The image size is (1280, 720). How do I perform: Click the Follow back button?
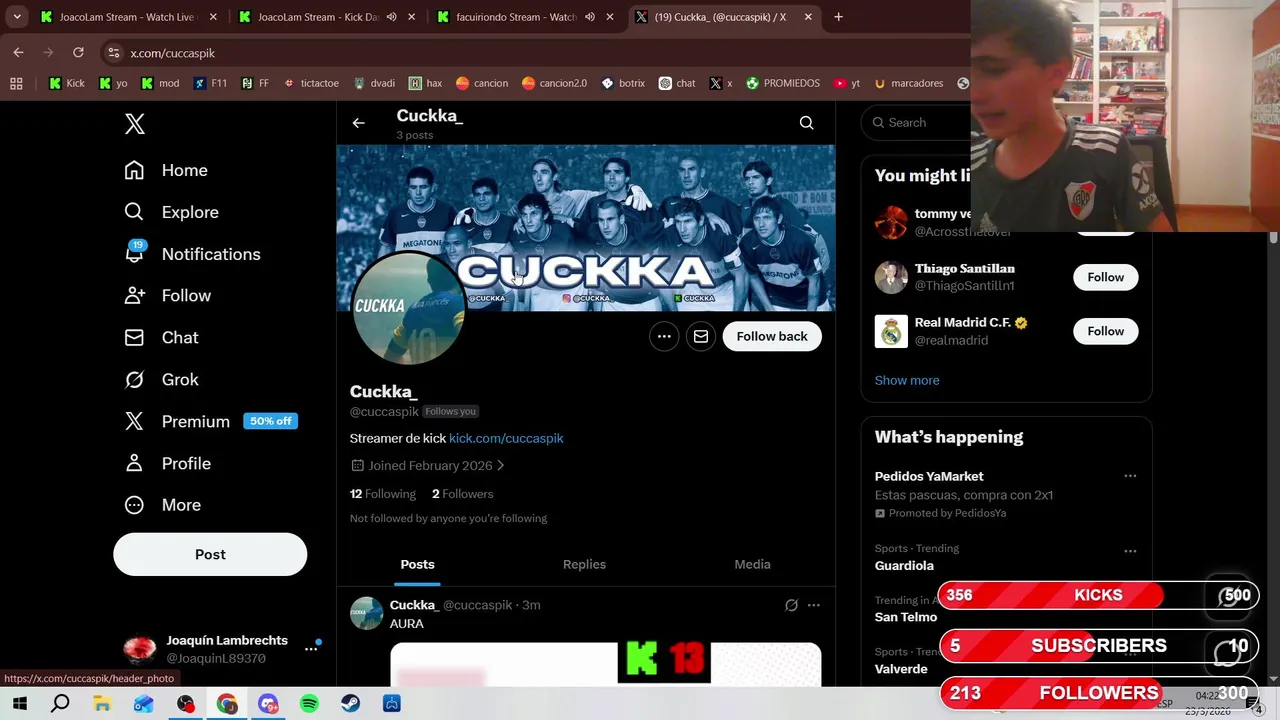[x=772, y=336]
